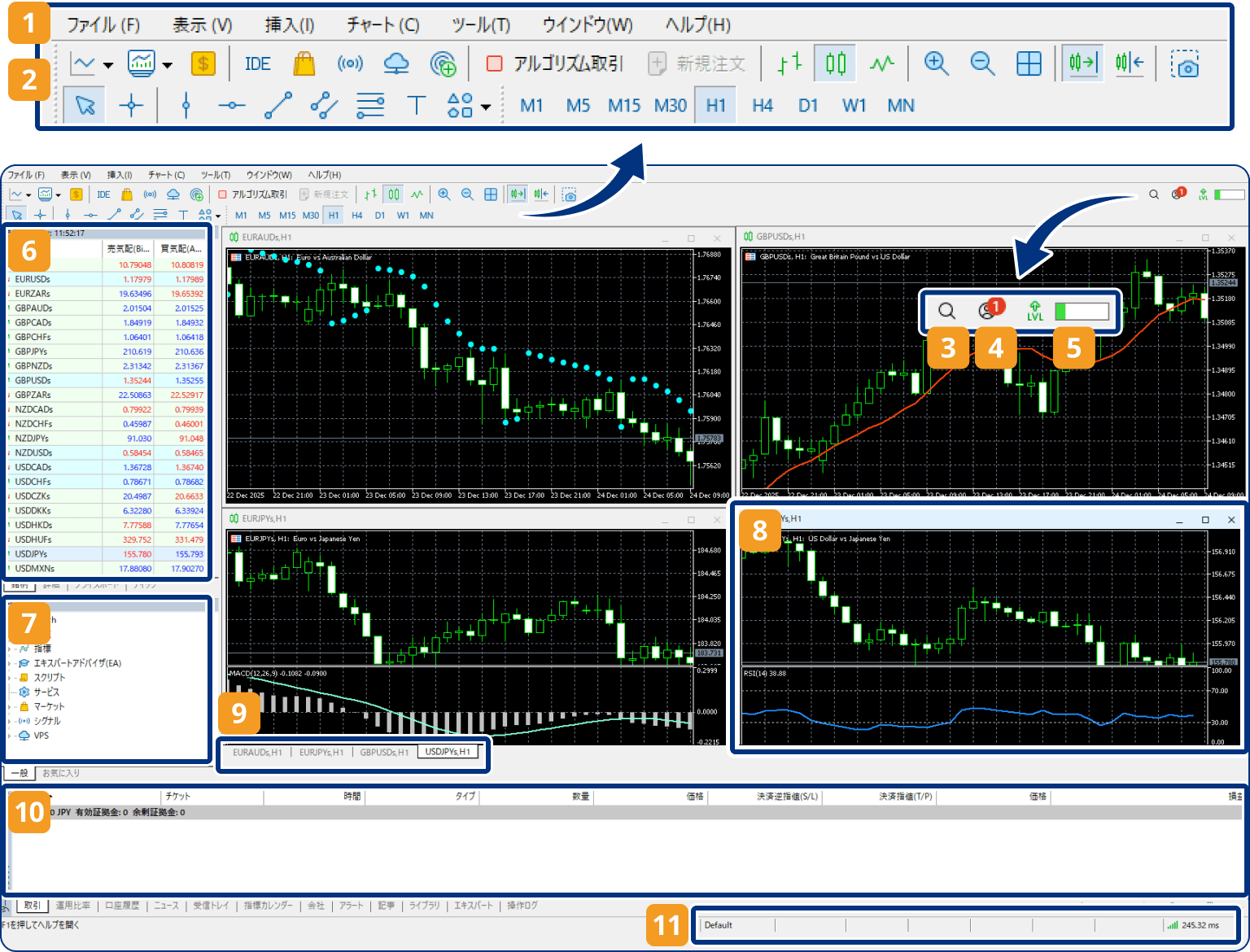
Task: Open the VPS cloud icon in enlarged toolbar
Action: click(396, 63)
